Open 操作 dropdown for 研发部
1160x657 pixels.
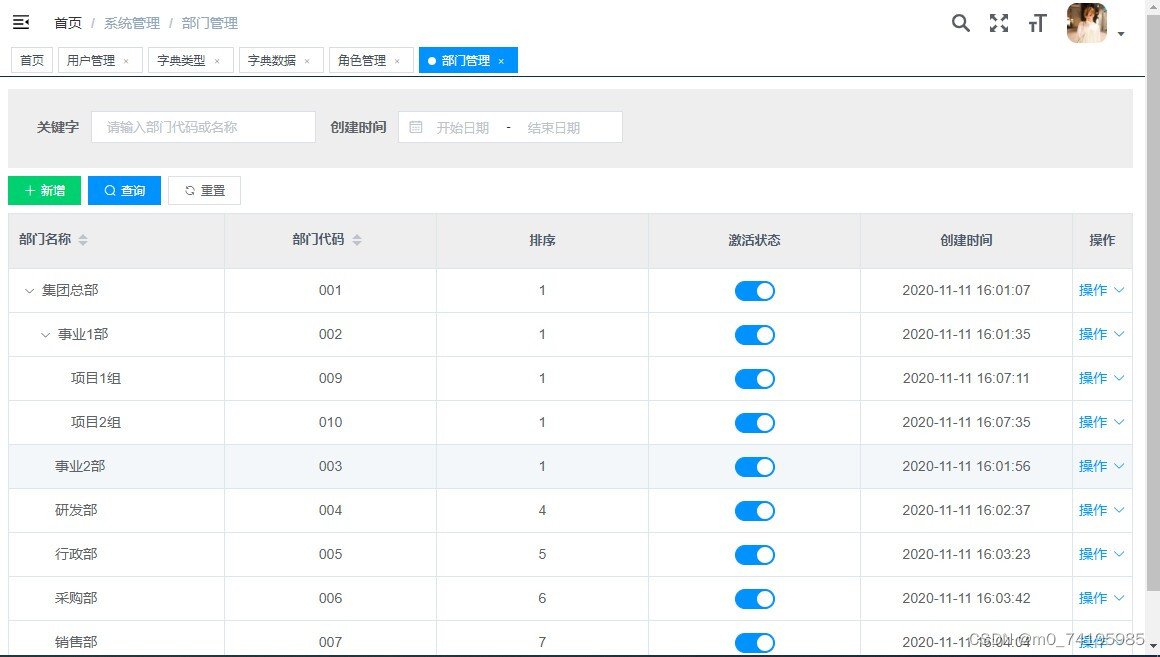(x=1102, y=510)
